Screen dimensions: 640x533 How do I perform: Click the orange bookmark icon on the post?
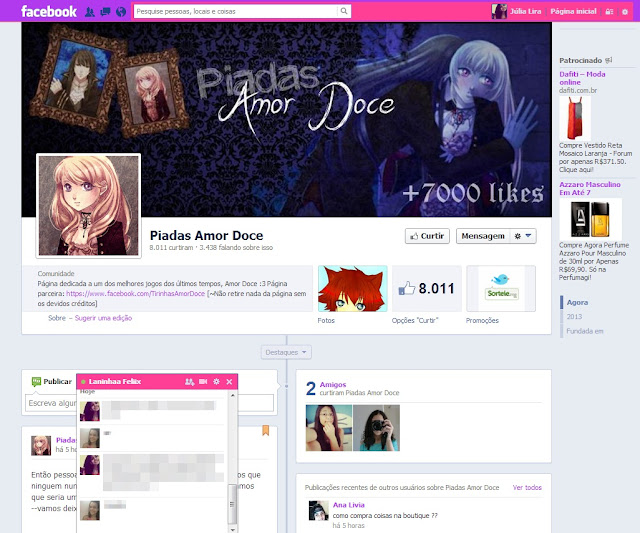coord(266,431)
